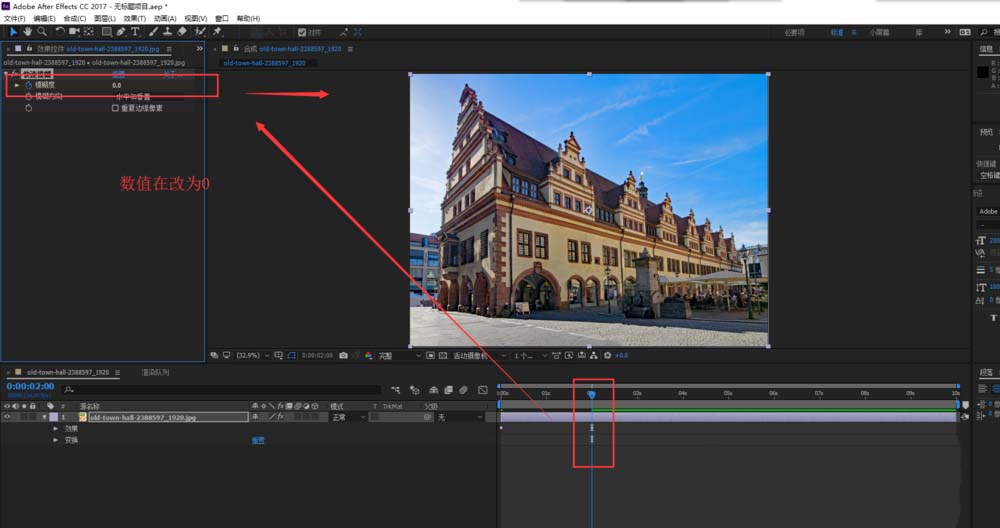The height and width of the screenshot is (528, 1000).
Task: Open the layer blending mode dropdown
Action: click(x=348, y=417)
